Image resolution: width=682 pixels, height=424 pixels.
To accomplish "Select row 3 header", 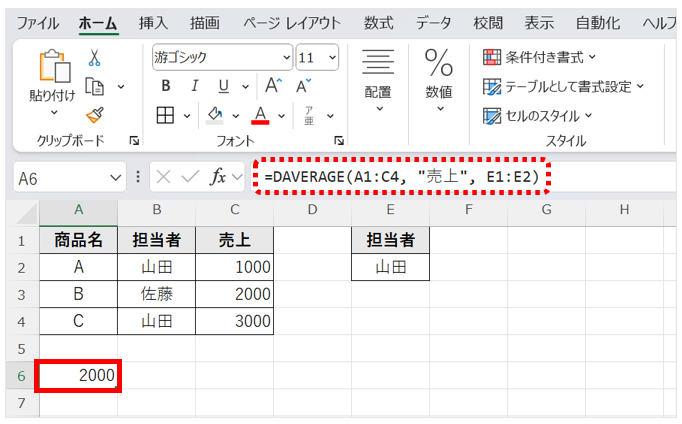I will coord(21,294).
